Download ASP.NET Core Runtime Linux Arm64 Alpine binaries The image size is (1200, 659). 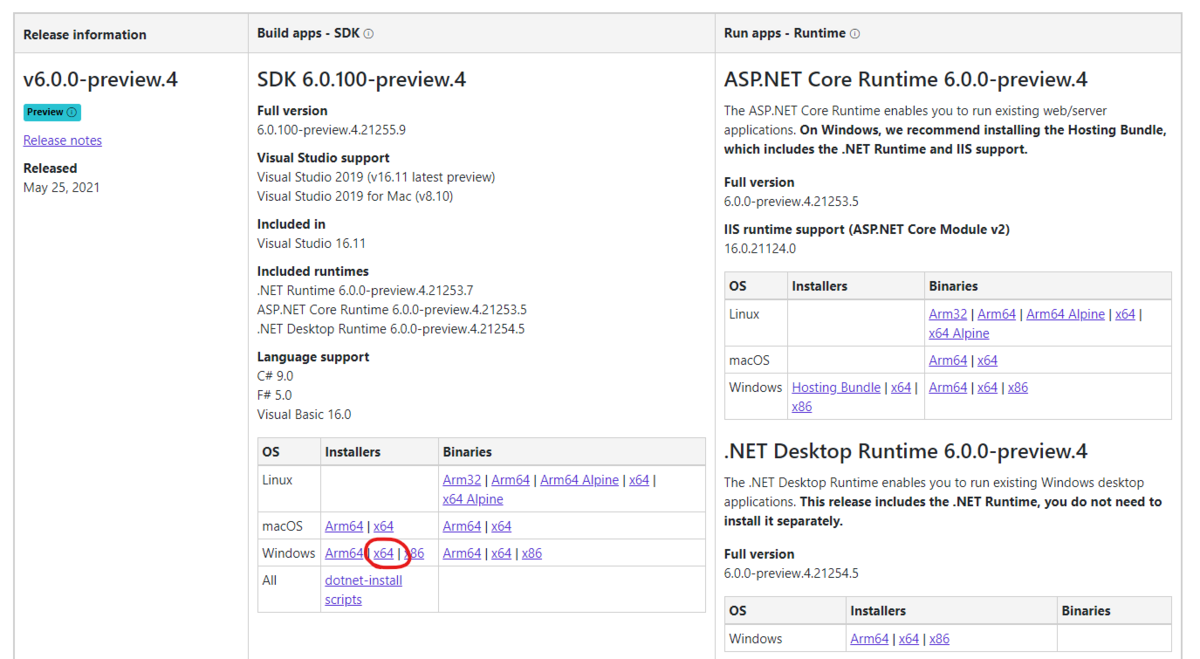tap(1065, 314)
